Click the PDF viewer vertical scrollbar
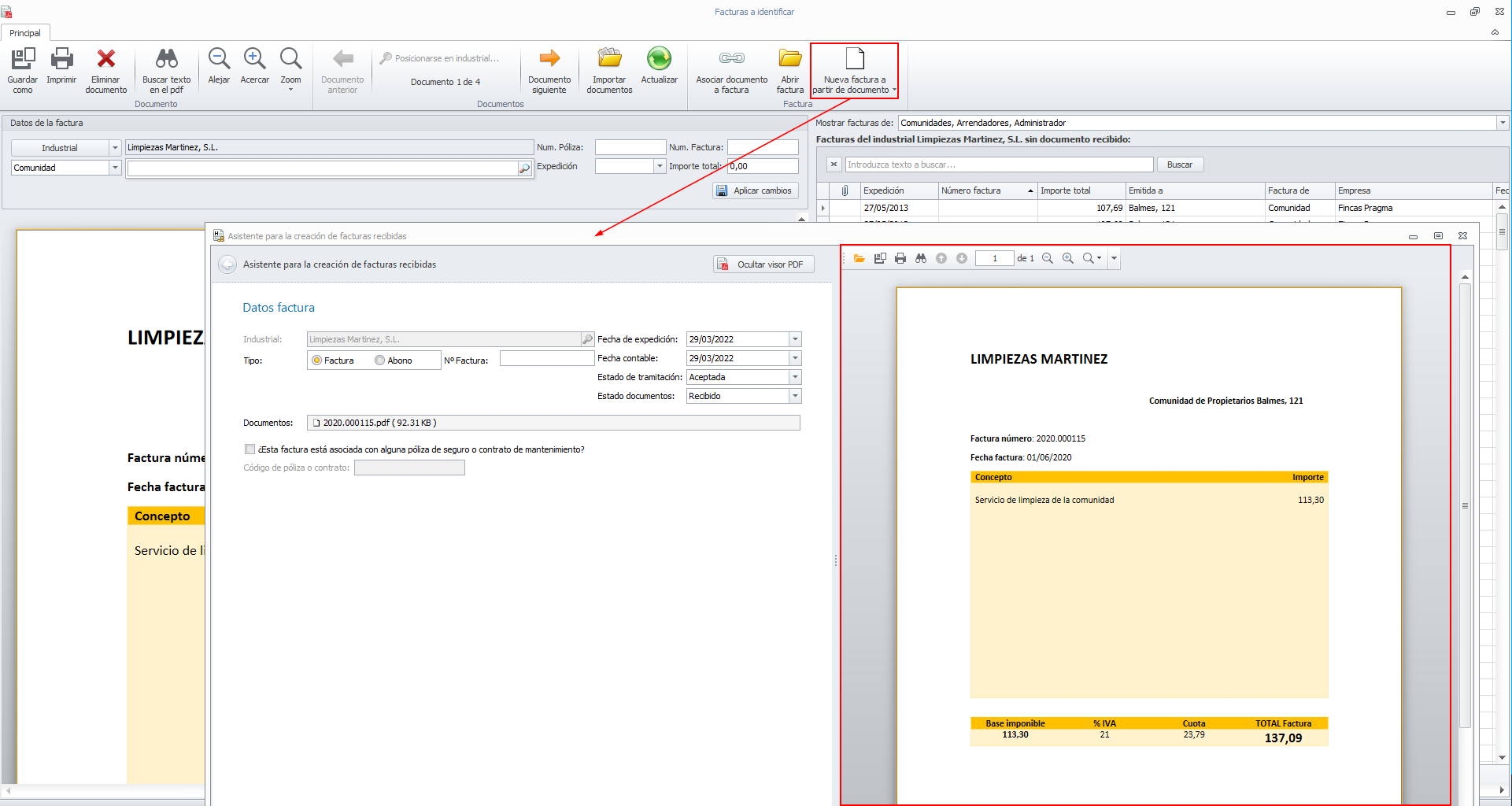This screenshot has width=1512, height=806. pyautogui.click(x=1465, y=504)
